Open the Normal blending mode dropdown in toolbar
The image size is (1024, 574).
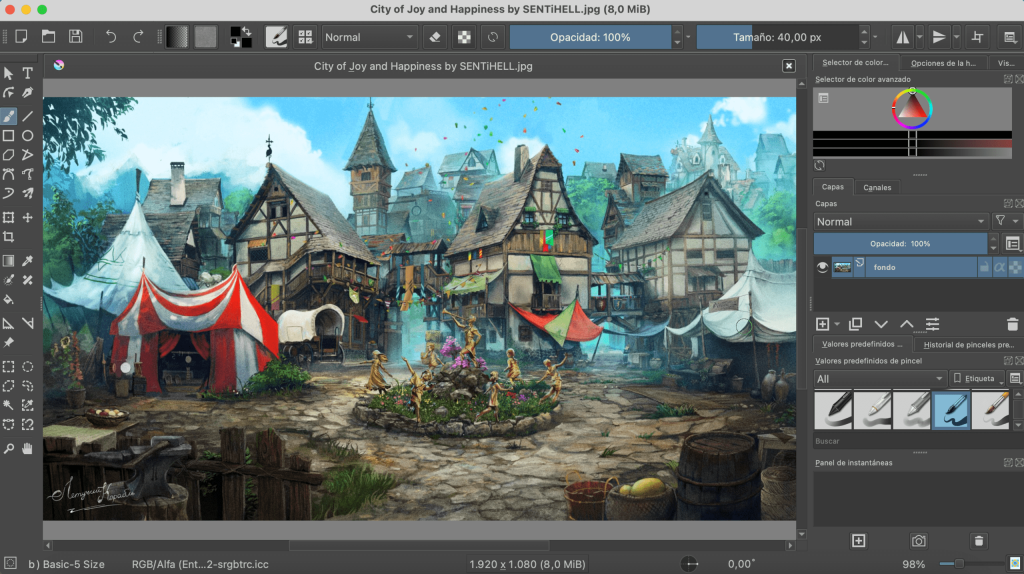tap(368, 37)
